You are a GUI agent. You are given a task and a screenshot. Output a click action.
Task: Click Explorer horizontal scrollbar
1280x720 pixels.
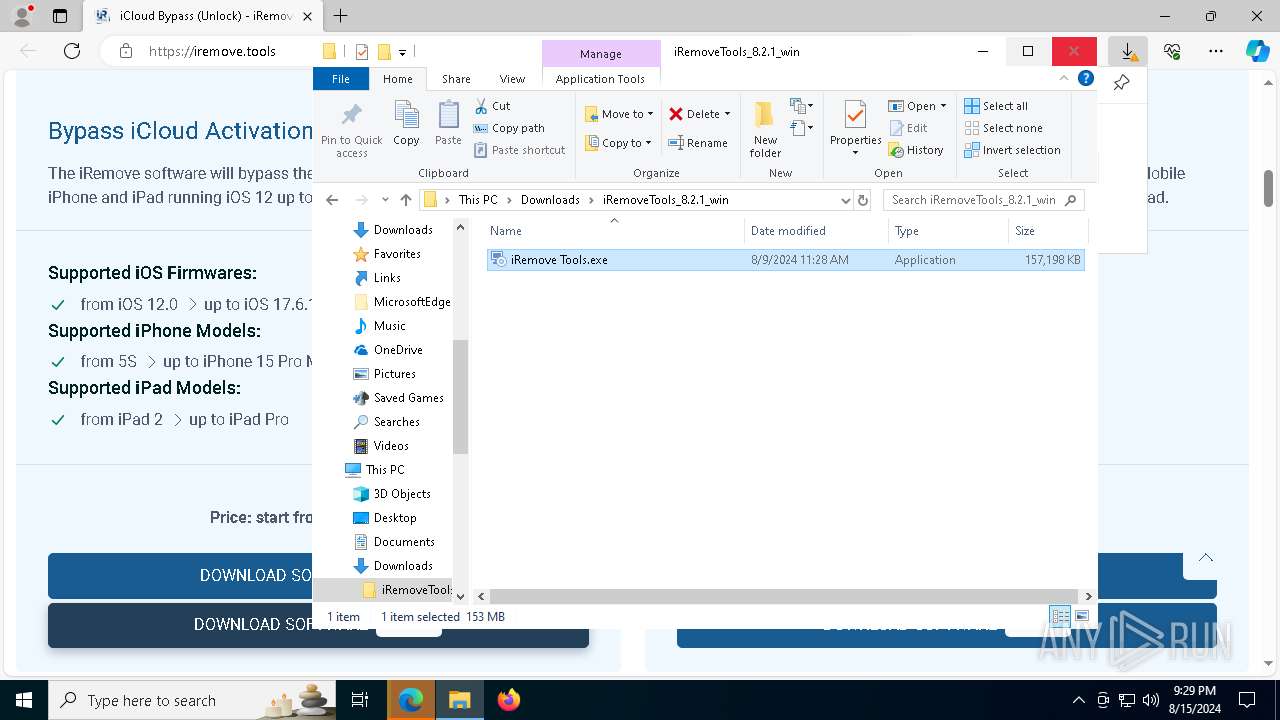784,596
